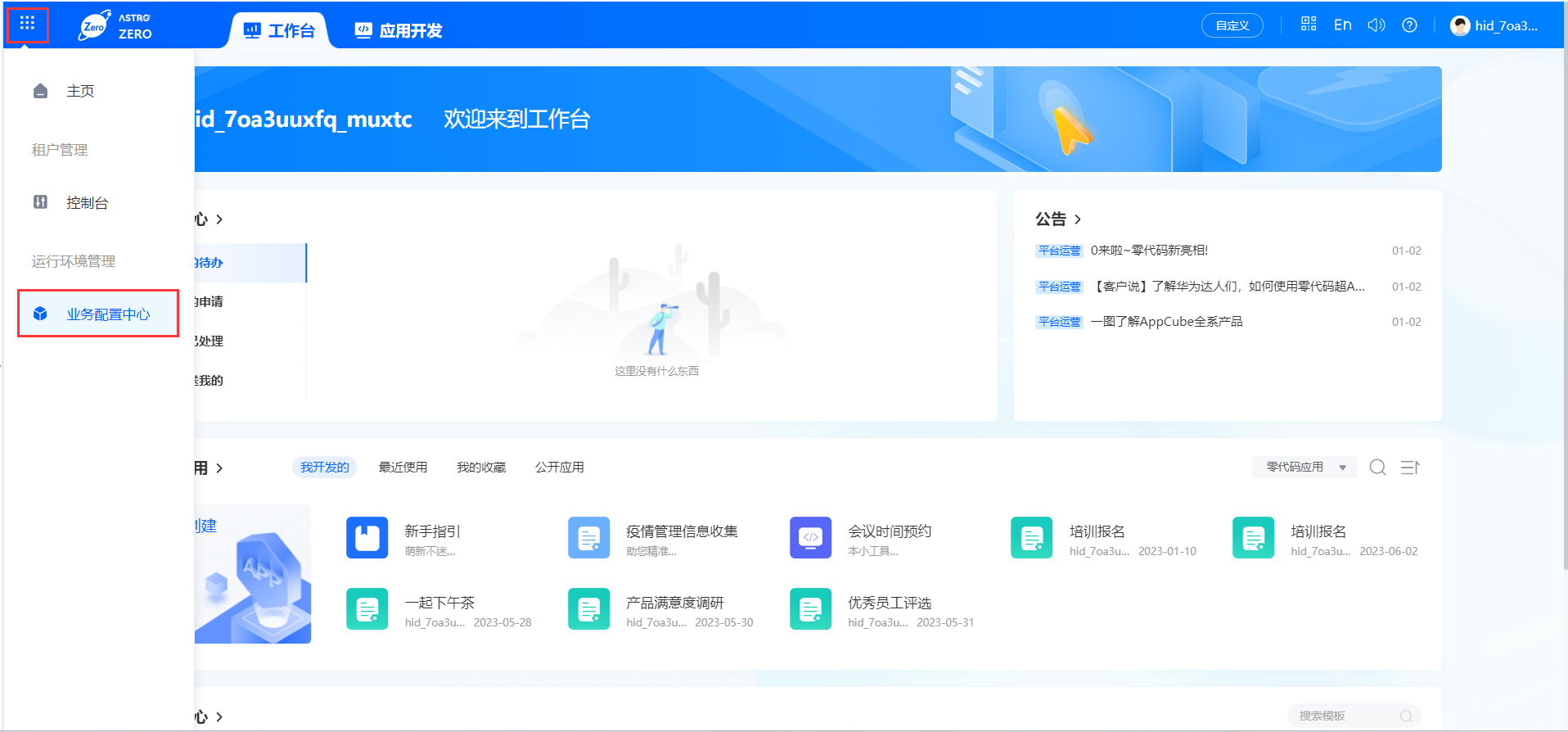1568x732 pixels.
Task: Click the 2023-05-30 date under 产品满意度调研
Action: pos(724,622)
